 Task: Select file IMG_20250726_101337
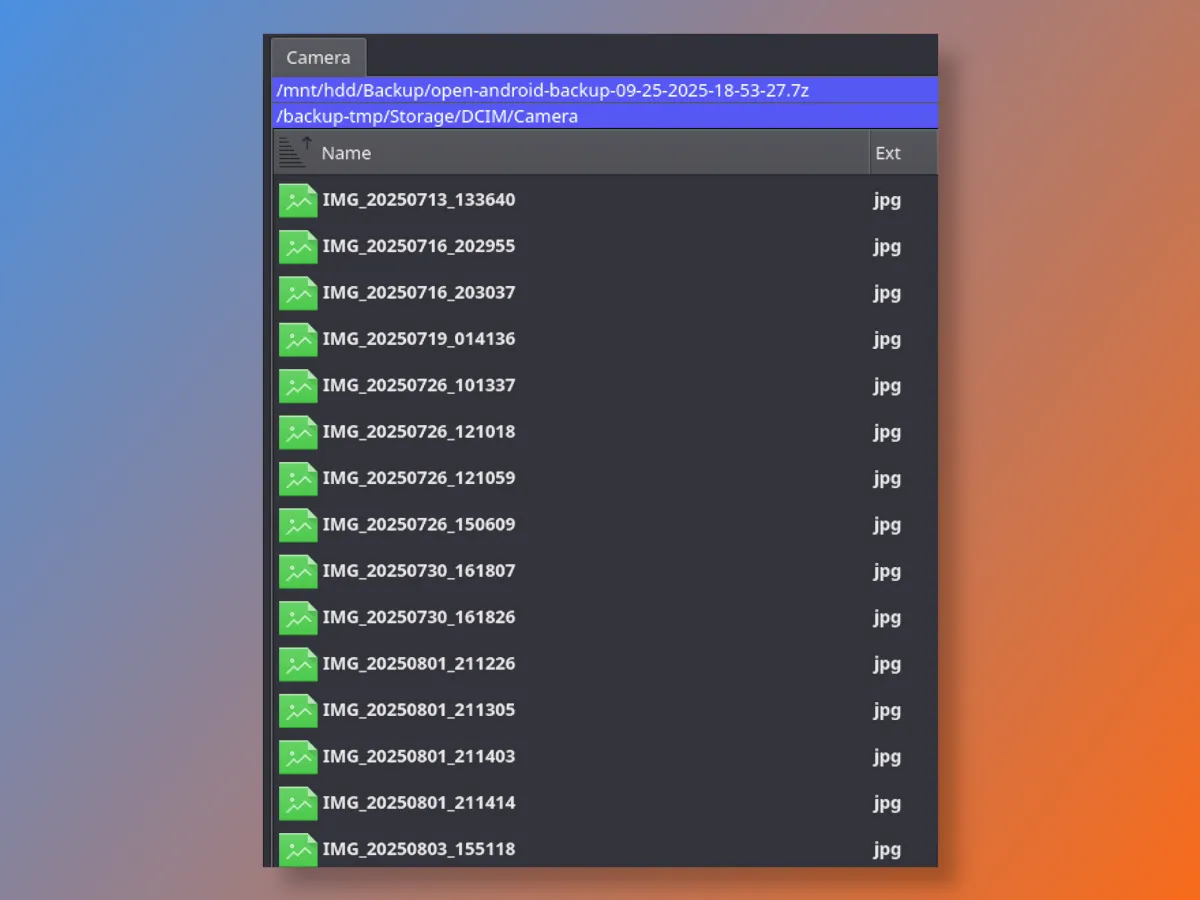point(418,385)
